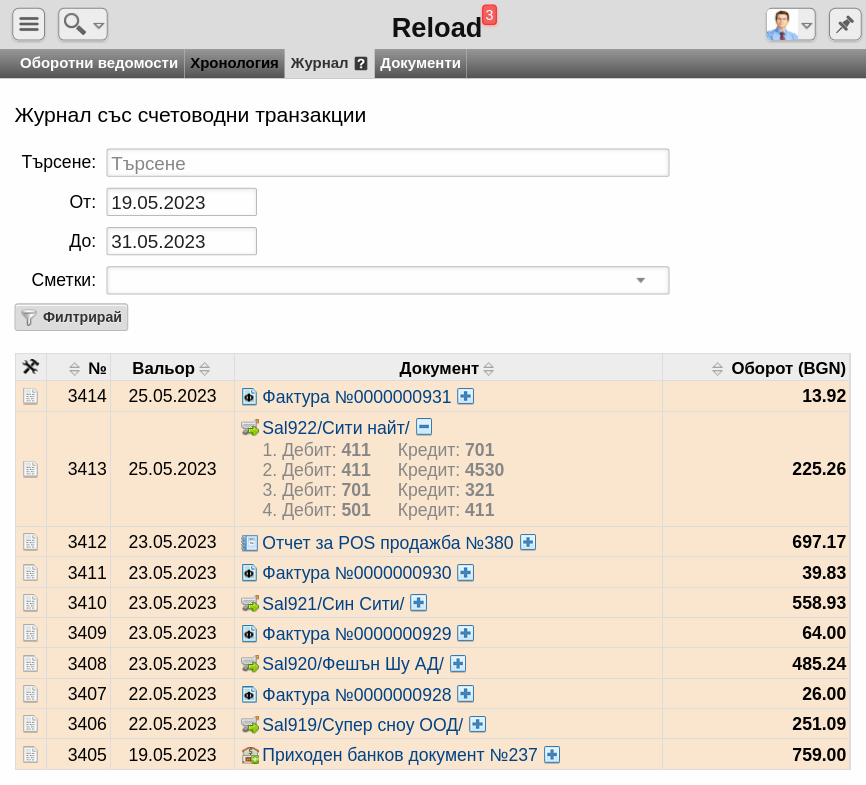Open record icon for row 3411
This screenshot has height=785, width=866.
tap(30, 572)
